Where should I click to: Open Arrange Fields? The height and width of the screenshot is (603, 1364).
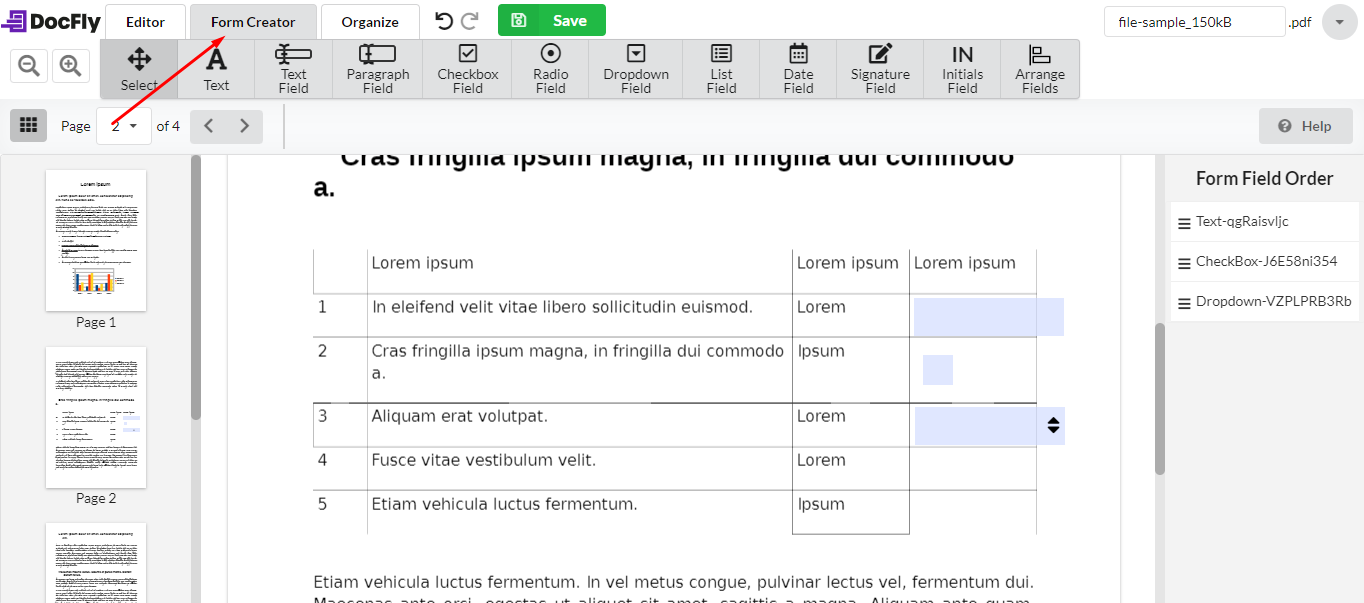click(x=1040, y=68)
